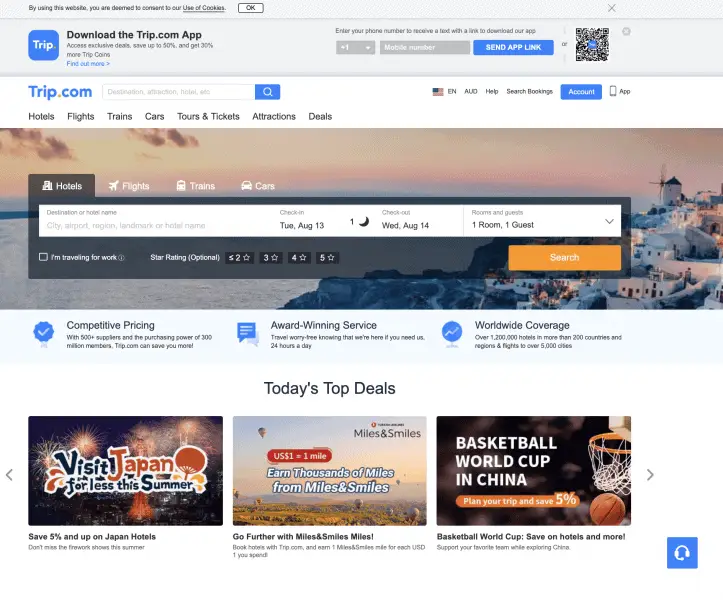Open the +1 country code dropdown
Image resolution: width=723 pixels, height=600 pixels.
(355, 48)
